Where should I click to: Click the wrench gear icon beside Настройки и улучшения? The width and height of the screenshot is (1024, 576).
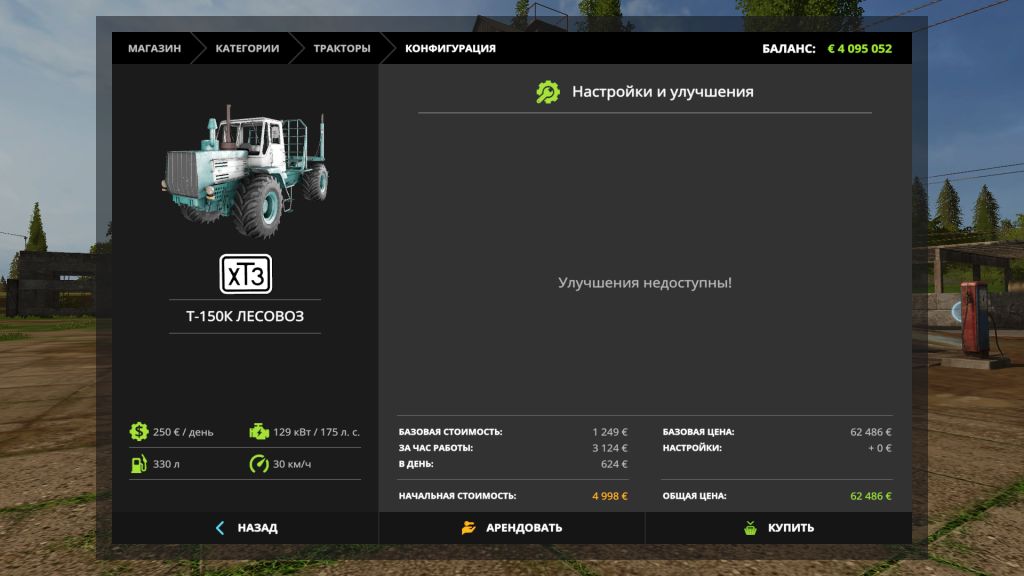tap(548, 92)
